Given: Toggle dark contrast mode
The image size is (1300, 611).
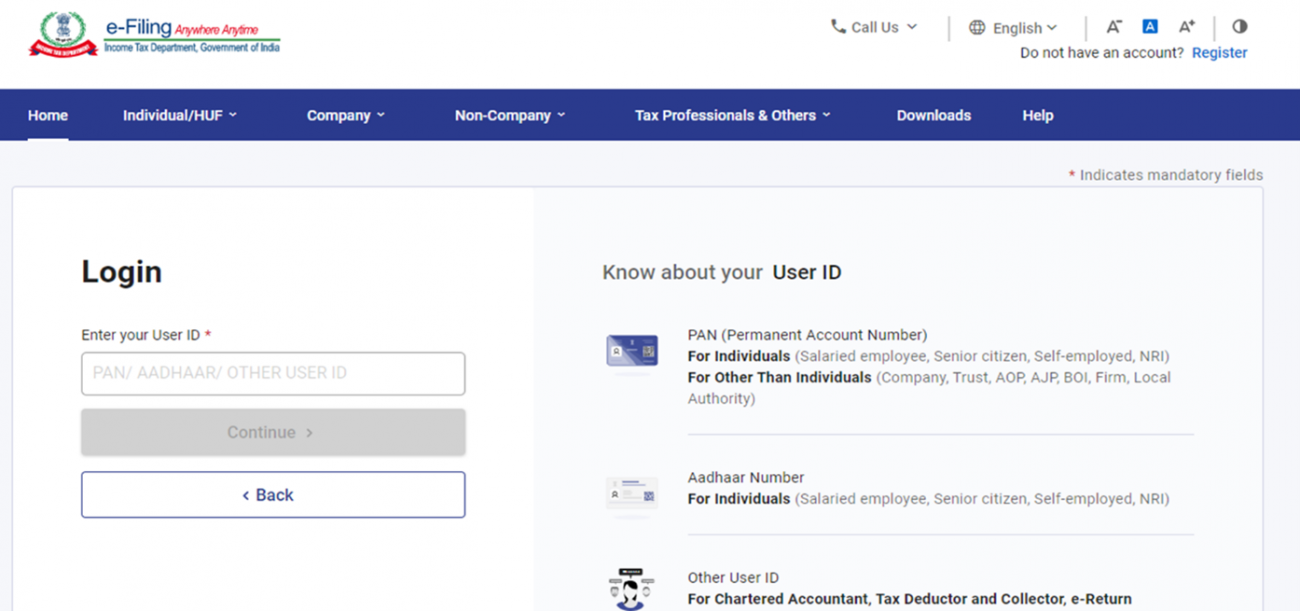Looking at the screenshot, I should (1239, 27).
